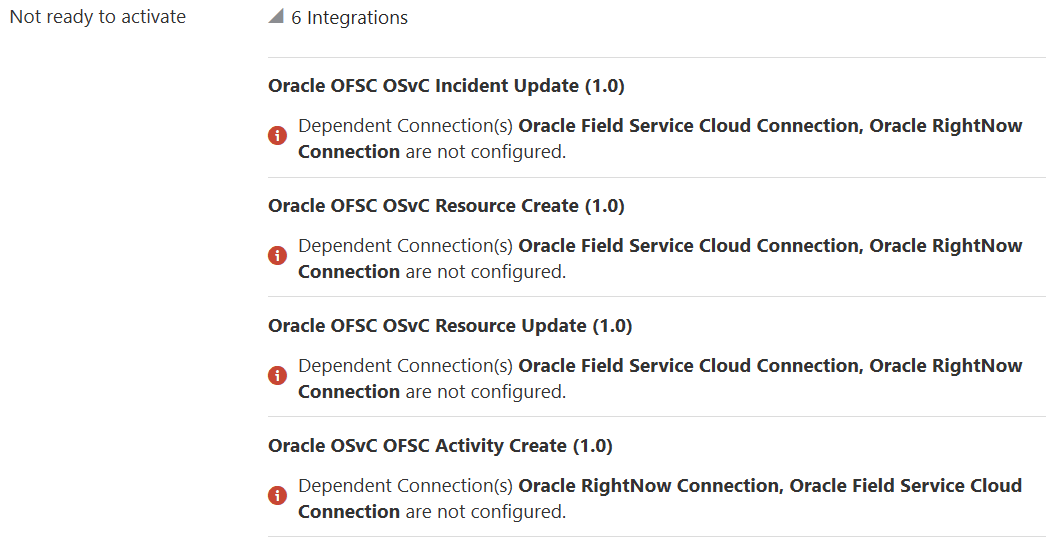Image resolution: width=1046 pixels, height=538 pixels.
Task: Click "are not configured" under Resource Update
Action: coord(485,392)
